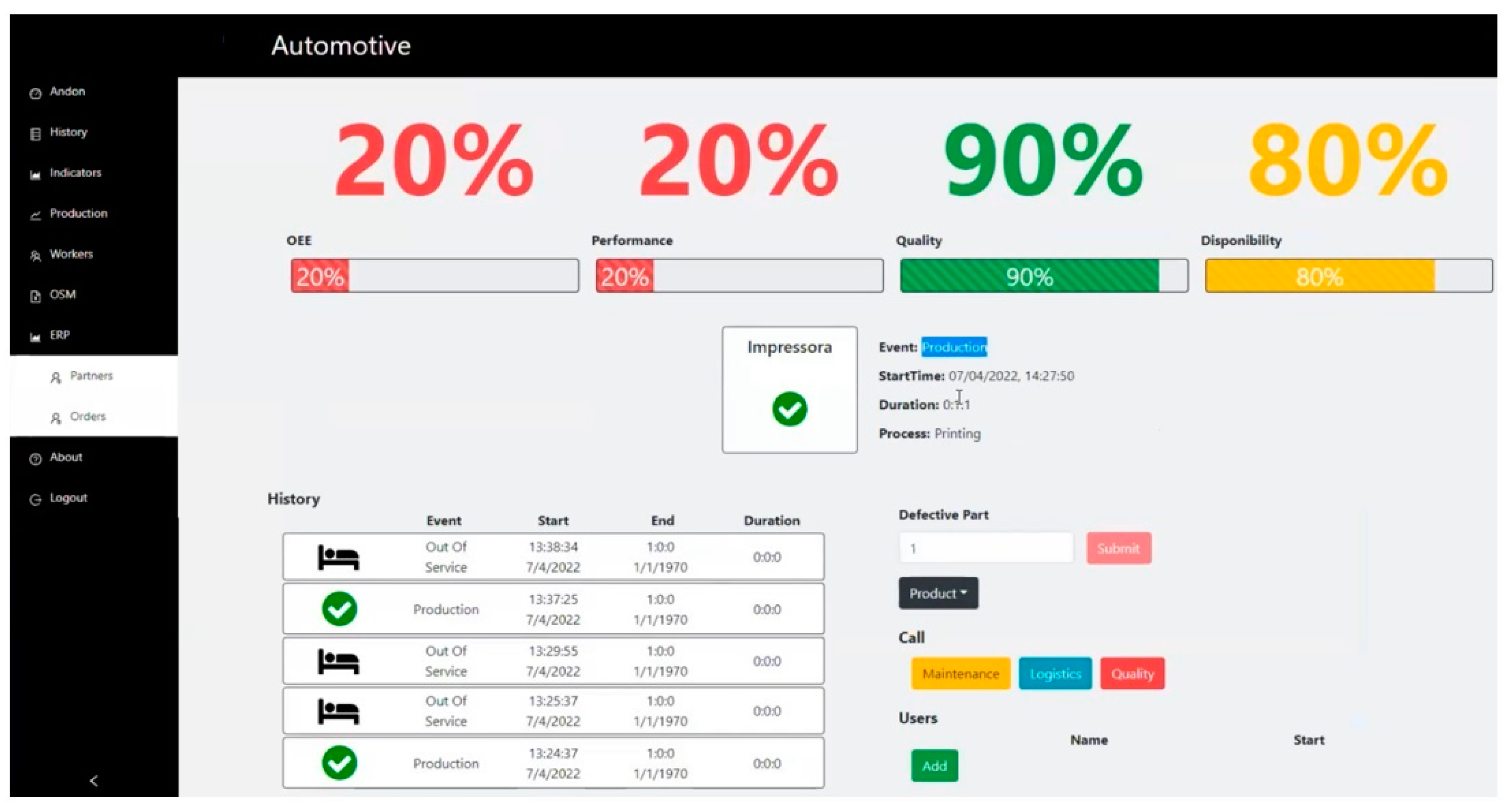Click the Indicators chart icon
This screenshot has height=812, width=1510.
tap(35, 175)
